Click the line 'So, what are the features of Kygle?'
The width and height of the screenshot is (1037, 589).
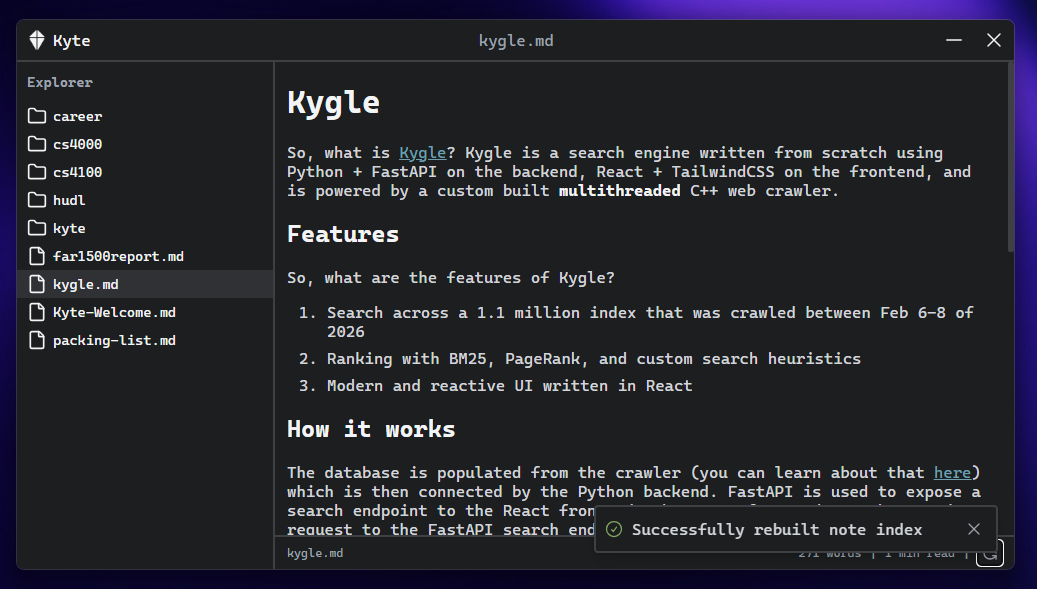point(450,278)
